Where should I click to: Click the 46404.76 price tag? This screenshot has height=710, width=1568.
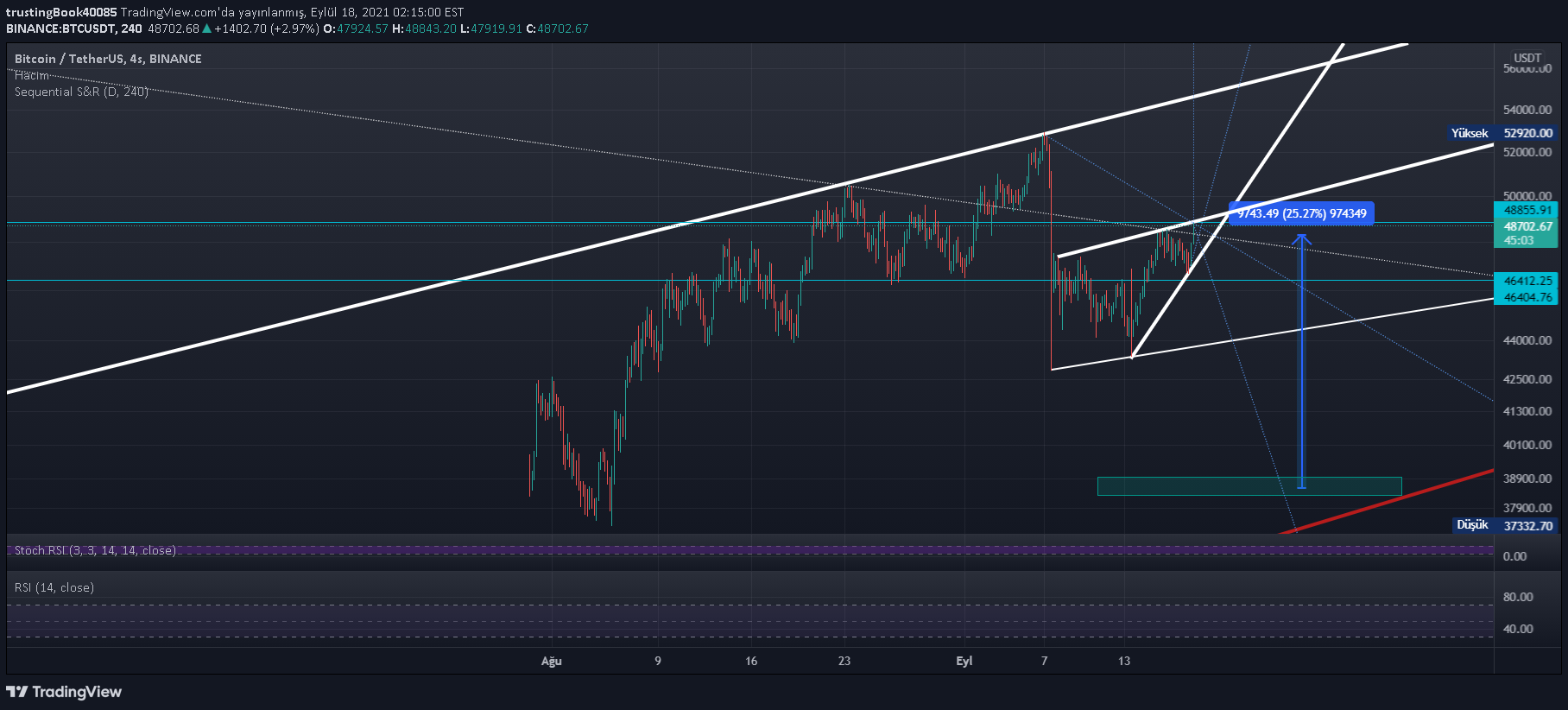[x=1527, y=297]
